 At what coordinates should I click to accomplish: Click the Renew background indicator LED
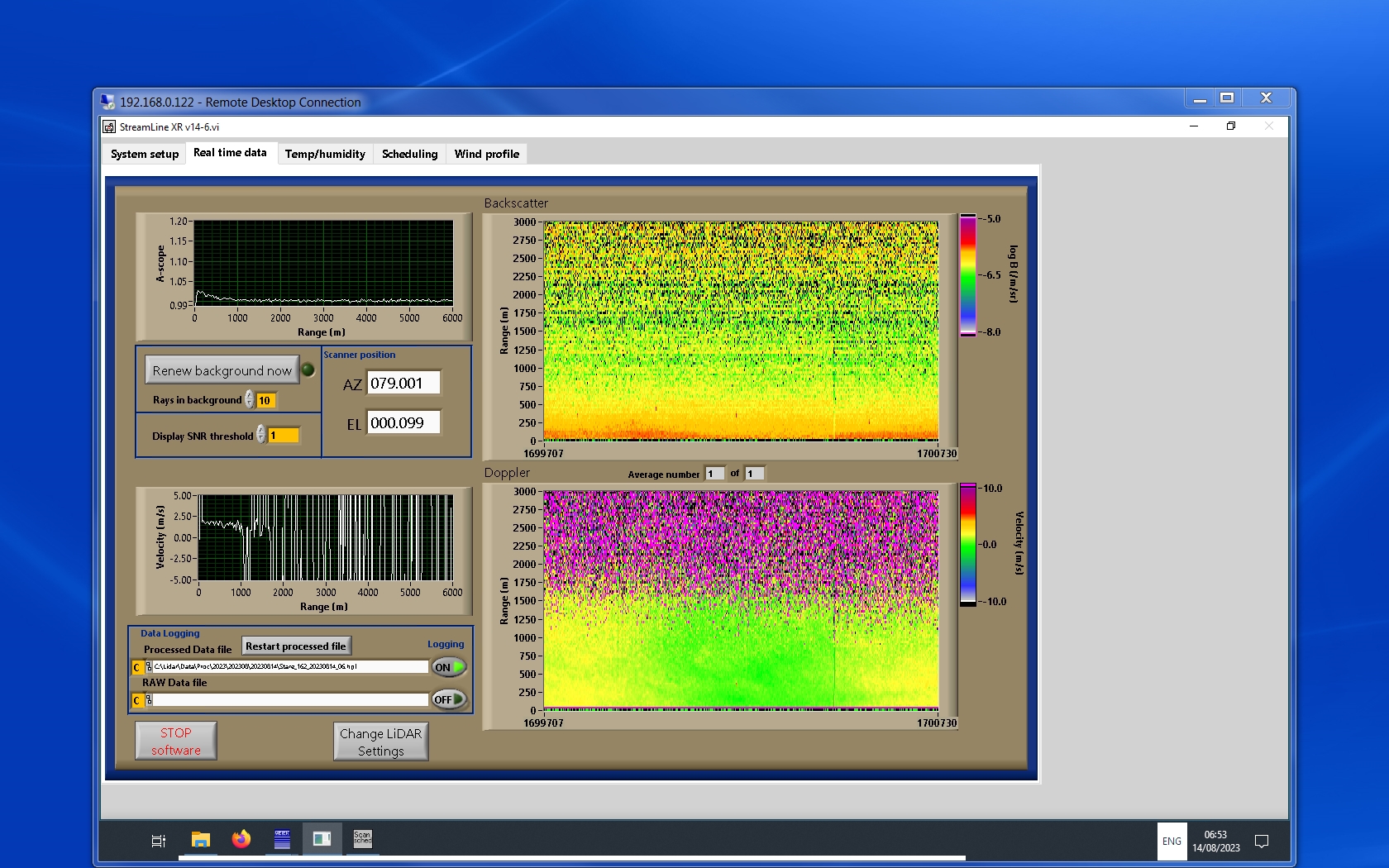coord(308,370)
